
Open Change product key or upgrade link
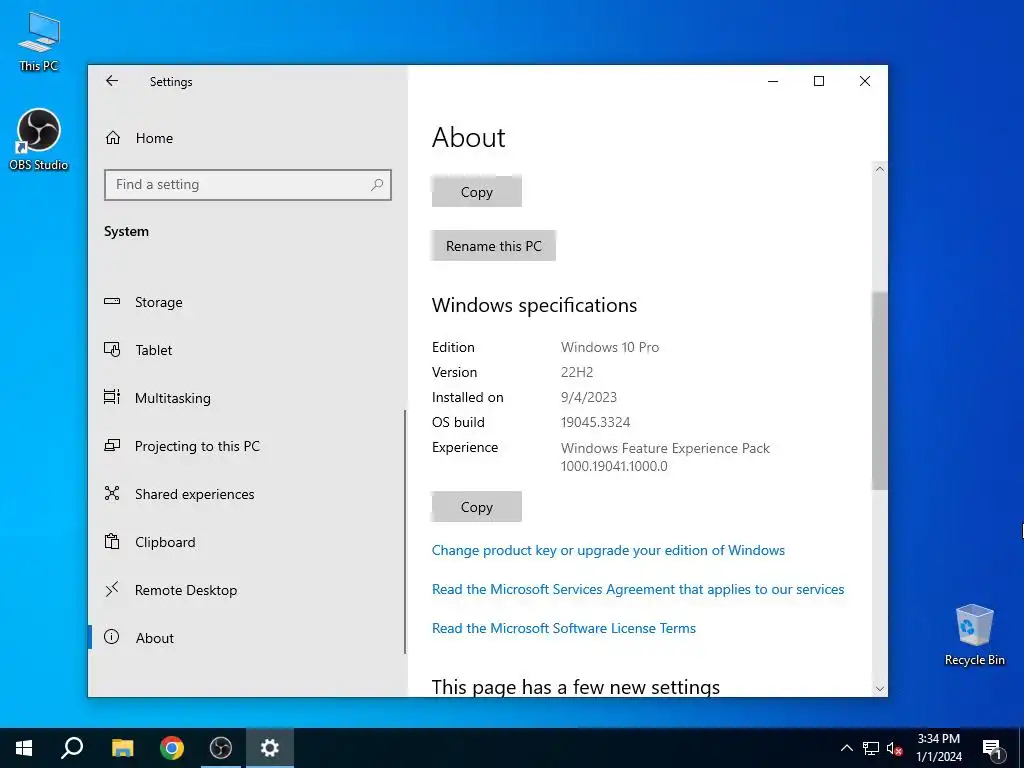[x=608, y=551]
